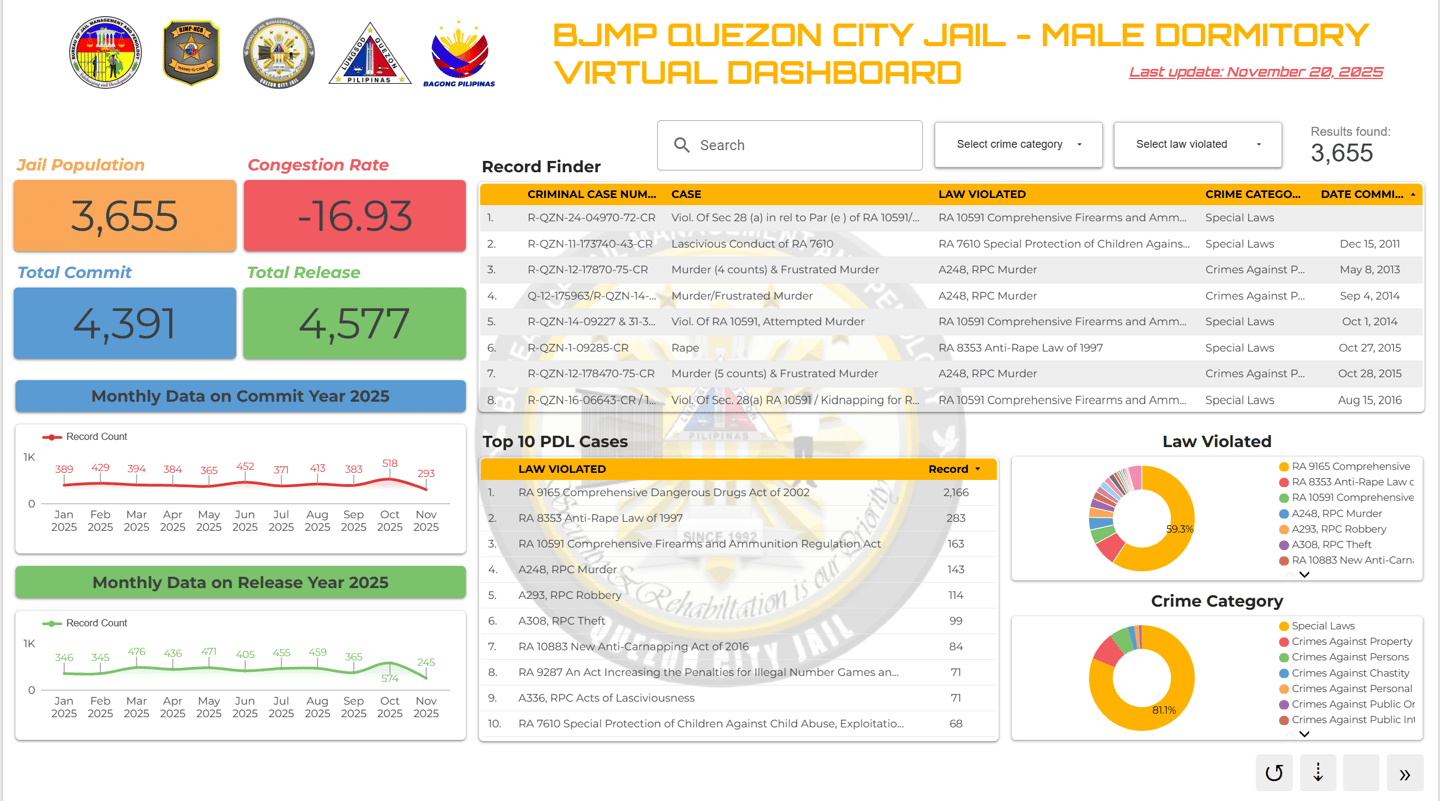Click the Jail Population 3,655 scorecard
The image size is (1440, 801).
tap(125, 216)
